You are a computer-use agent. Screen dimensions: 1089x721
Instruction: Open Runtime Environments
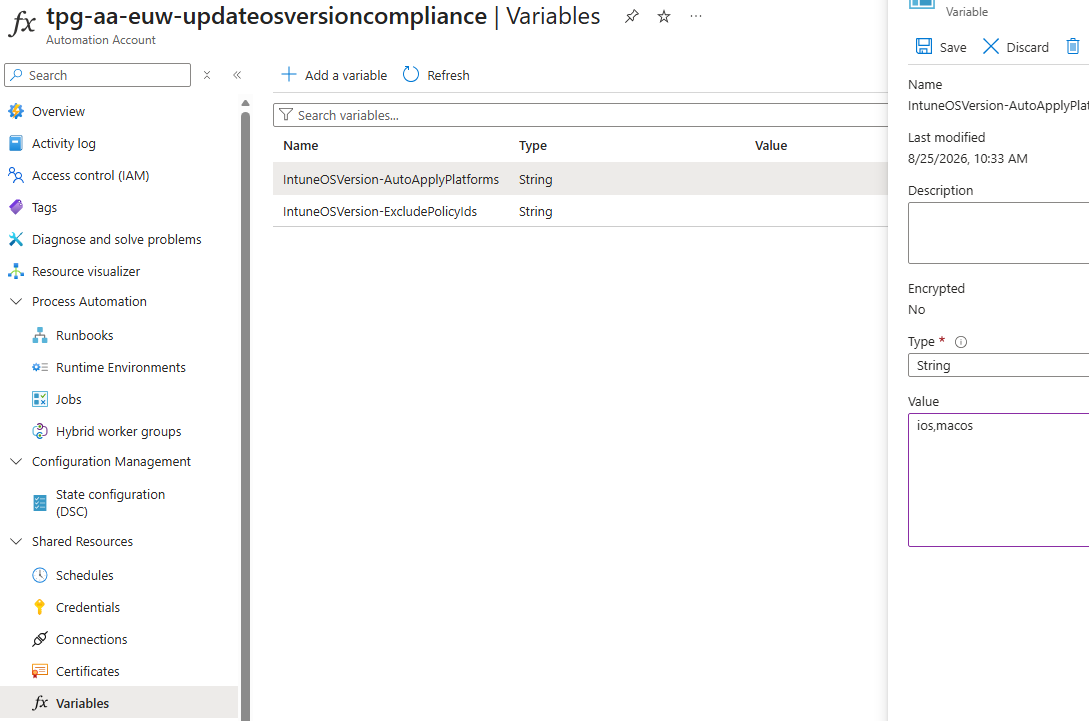[121, 367]
